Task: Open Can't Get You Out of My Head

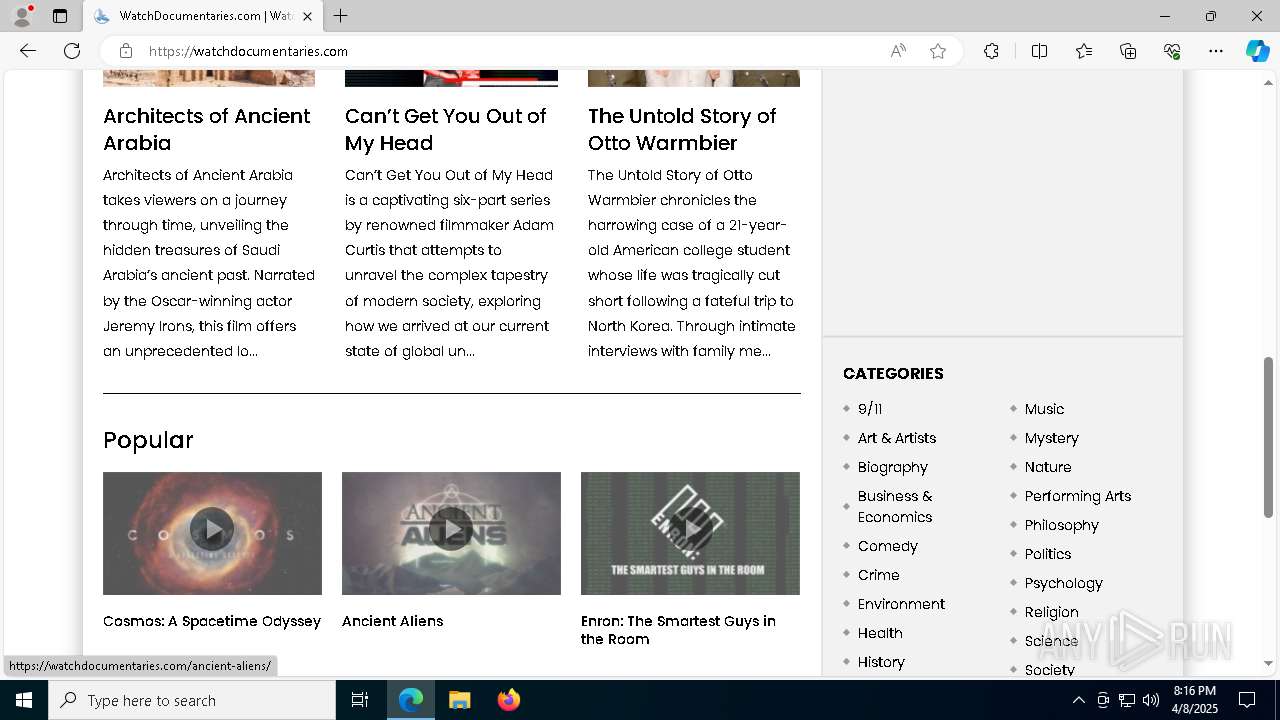Action: tap(445, 129)
